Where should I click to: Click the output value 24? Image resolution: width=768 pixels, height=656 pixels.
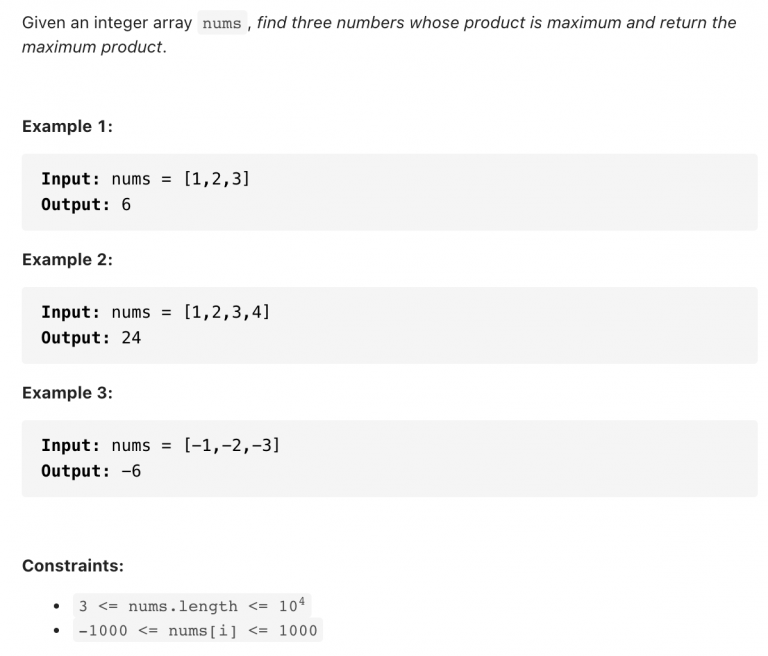point(131,338)
